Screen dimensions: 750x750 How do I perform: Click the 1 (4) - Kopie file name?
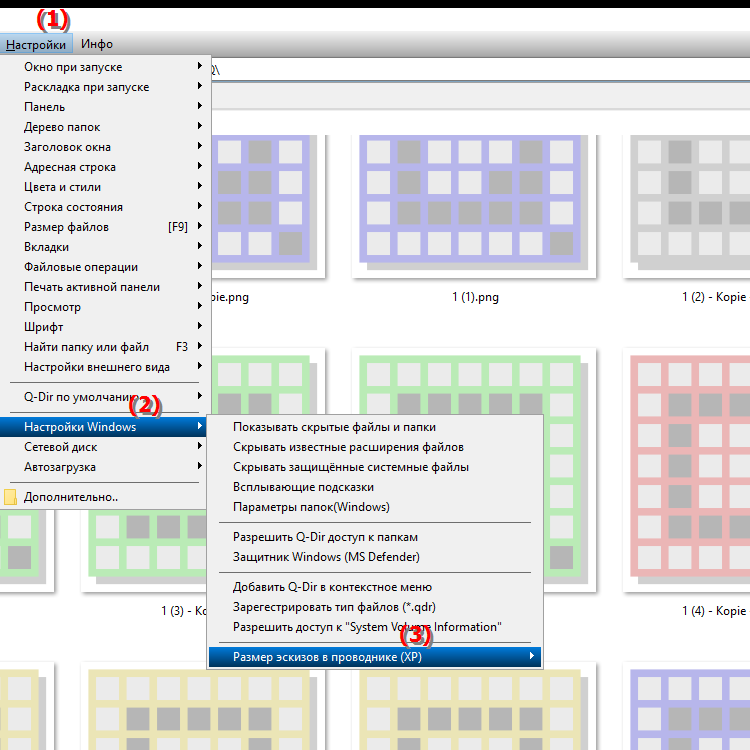(x=714, y=611)
